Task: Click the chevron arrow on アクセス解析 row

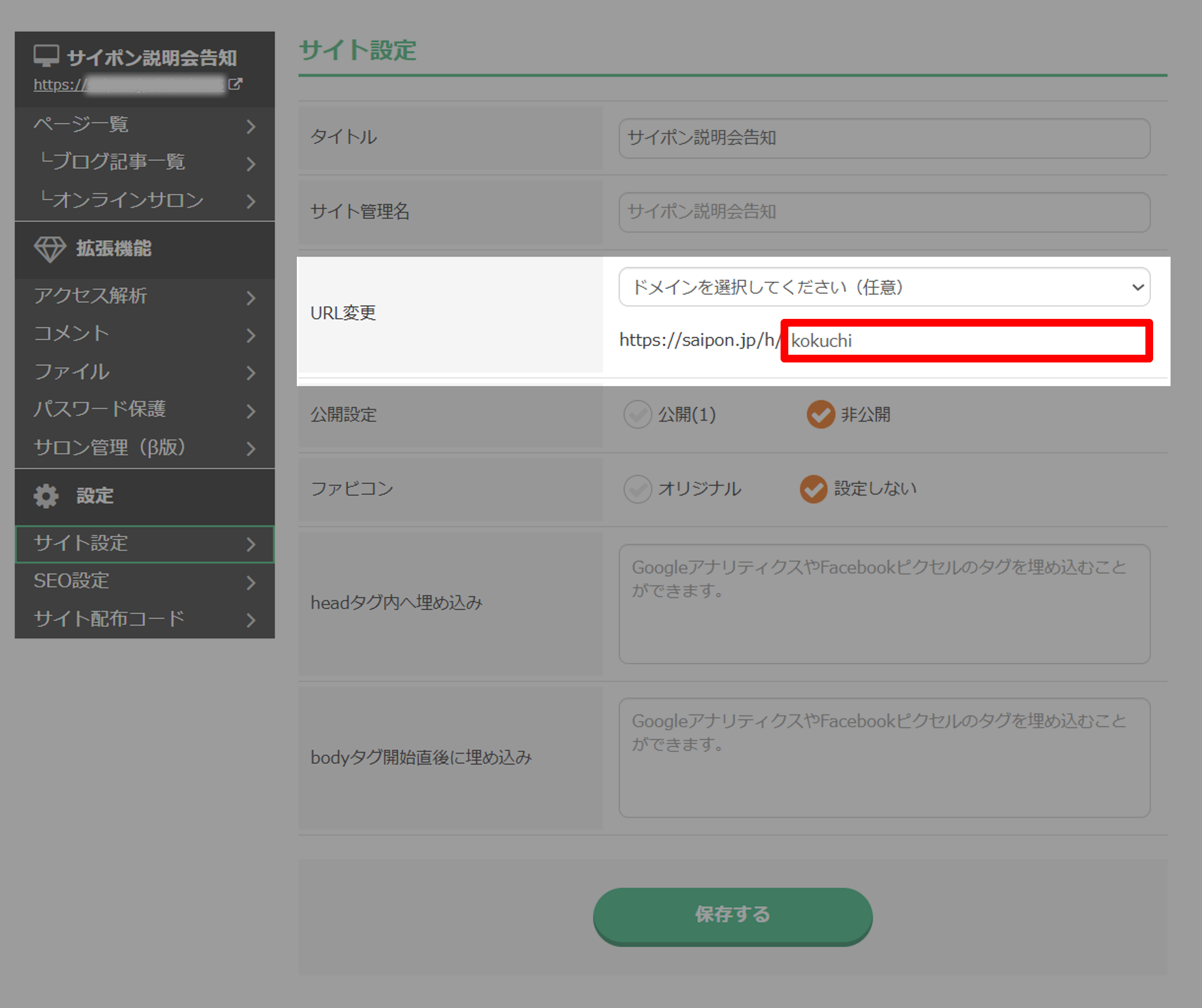Action: pos(251,298)
